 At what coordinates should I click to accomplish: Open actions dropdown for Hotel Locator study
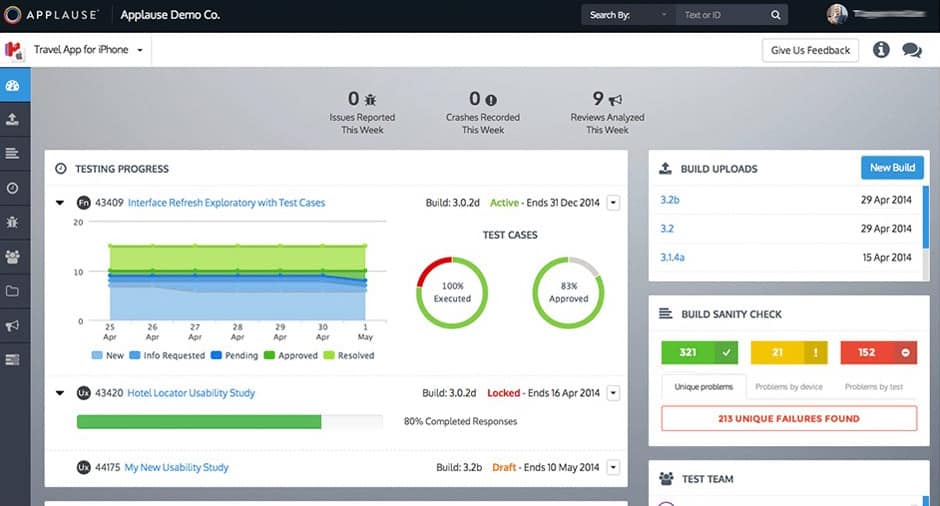pos(613,393)
